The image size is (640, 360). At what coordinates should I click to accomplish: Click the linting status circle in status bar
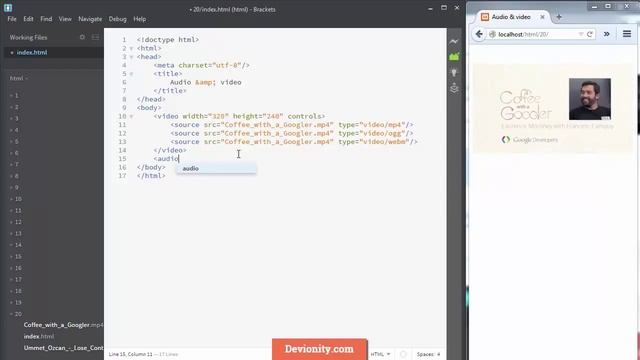click(403, 354)
